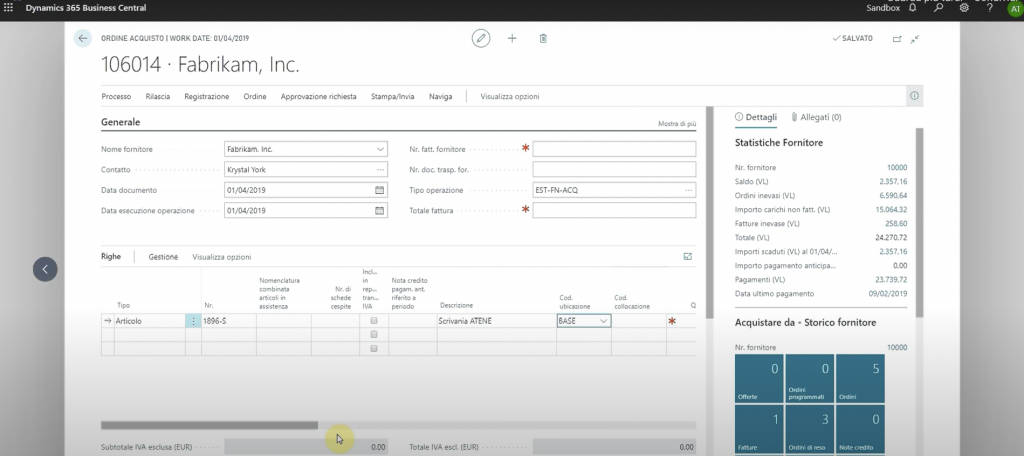This screenshot has width=1024, height=456.
Task: Click the Nr. cell 1896-S
Action: pos(229,321)
